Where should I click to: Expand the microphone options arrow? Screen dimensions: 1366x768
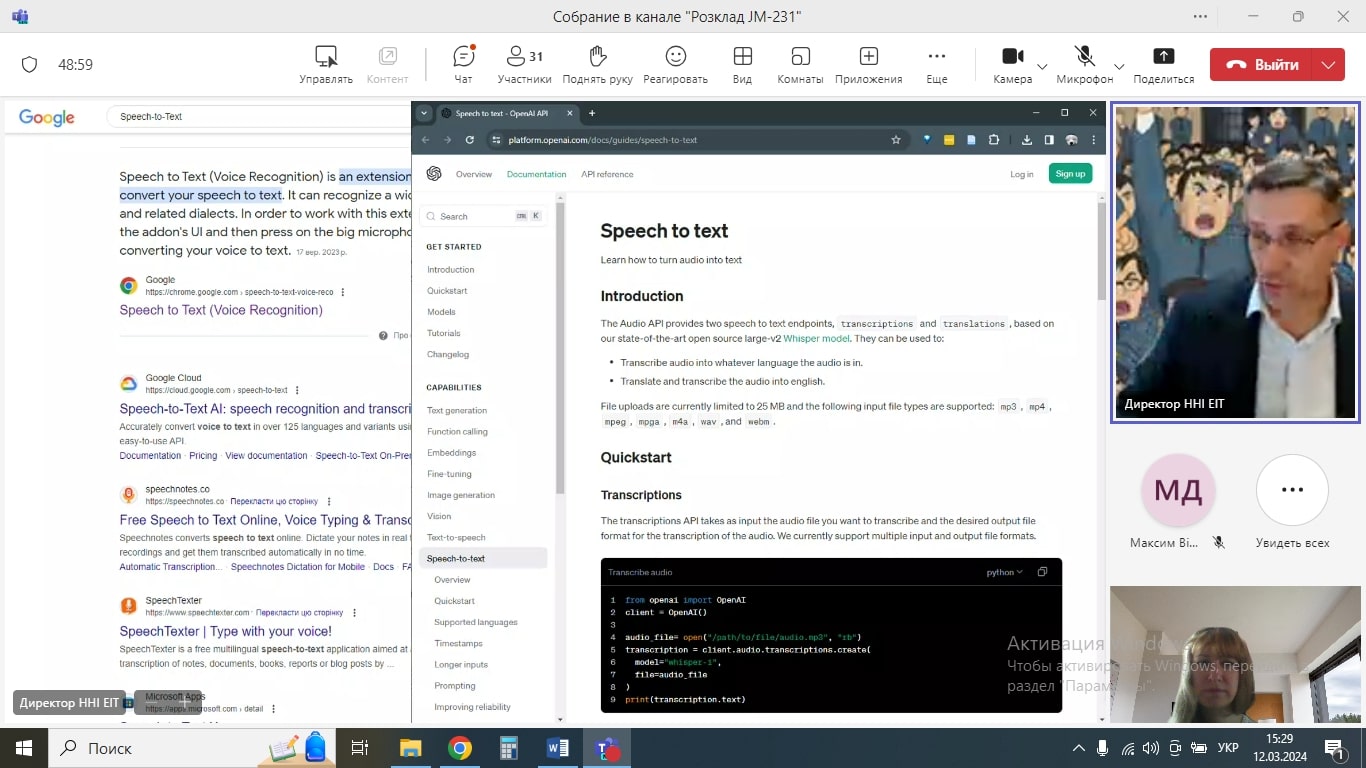tap(1119, 66)
